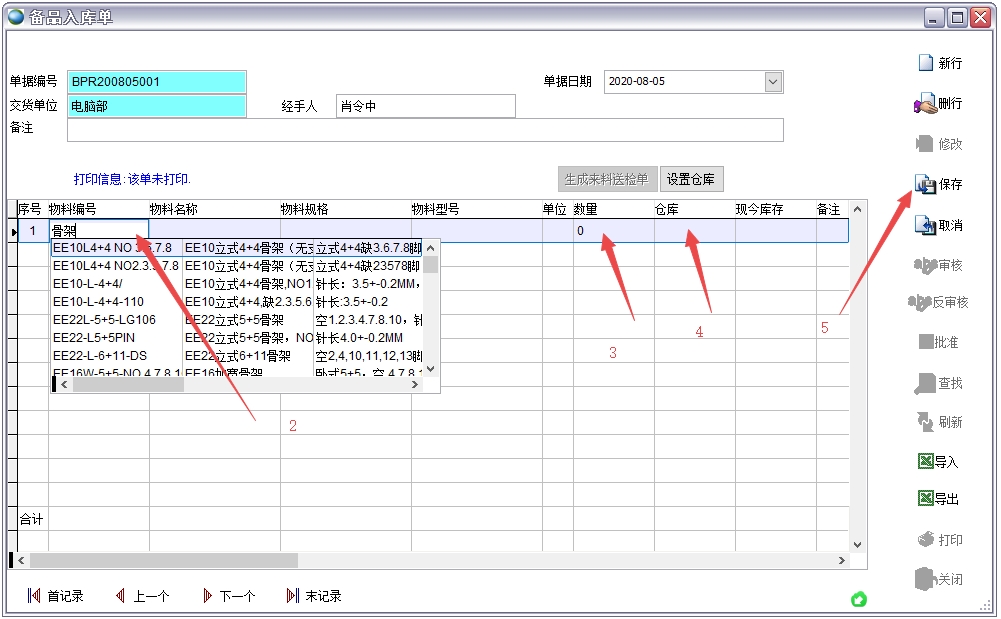This screenshot has height=619, width=1001.
Task: Click the 经手人 handler input field
Action: (425, 106)
